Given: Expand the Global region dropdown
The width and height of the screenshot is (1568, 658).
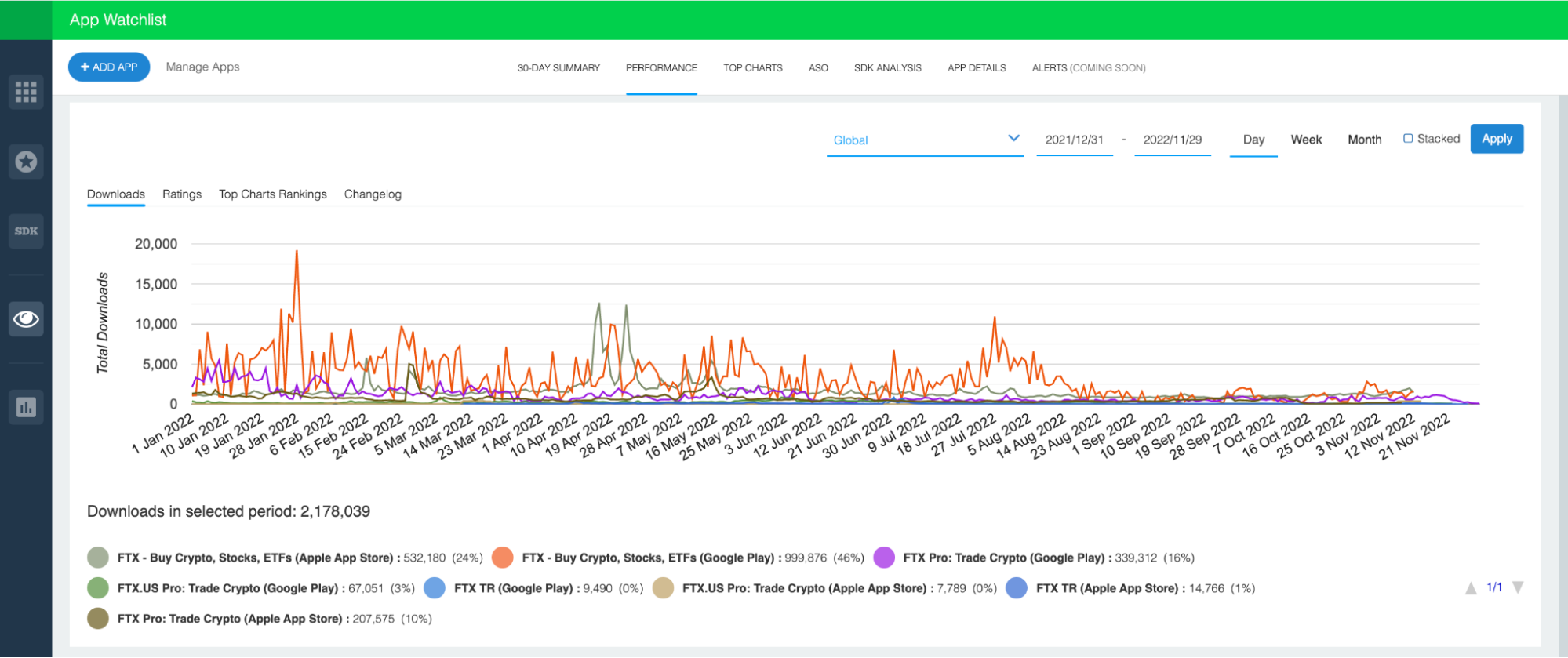Looking at the screenshot, I should point(925,140).
